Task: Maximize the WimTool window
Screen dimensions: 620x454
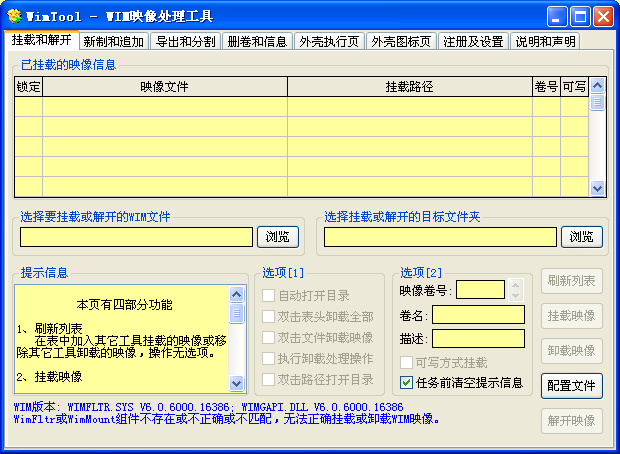Action: click(x=580, y=17)
